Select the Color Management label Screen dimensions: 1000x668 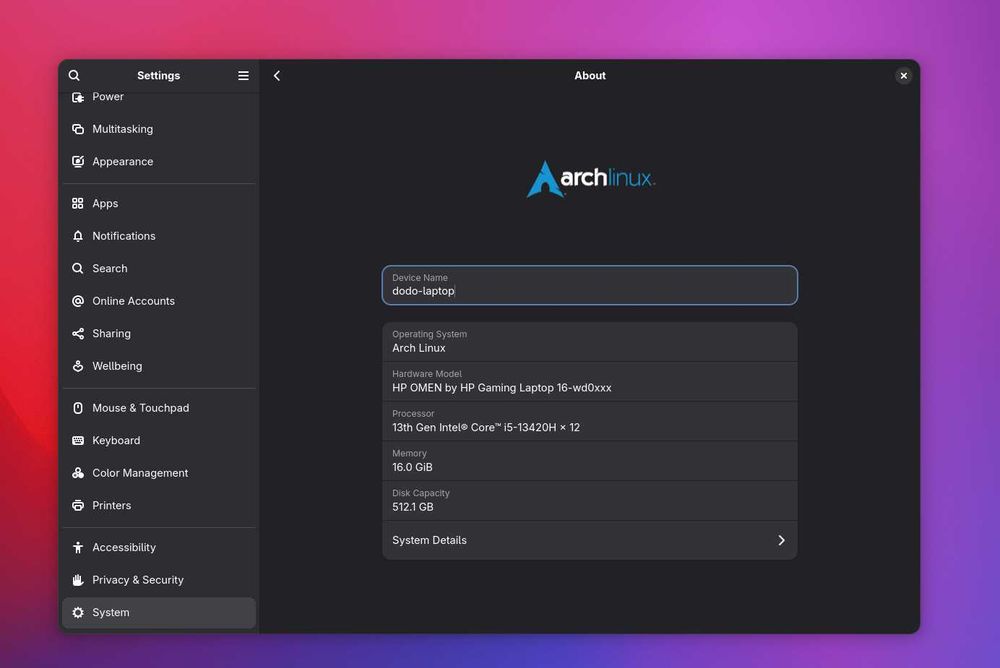pos(140,473)
